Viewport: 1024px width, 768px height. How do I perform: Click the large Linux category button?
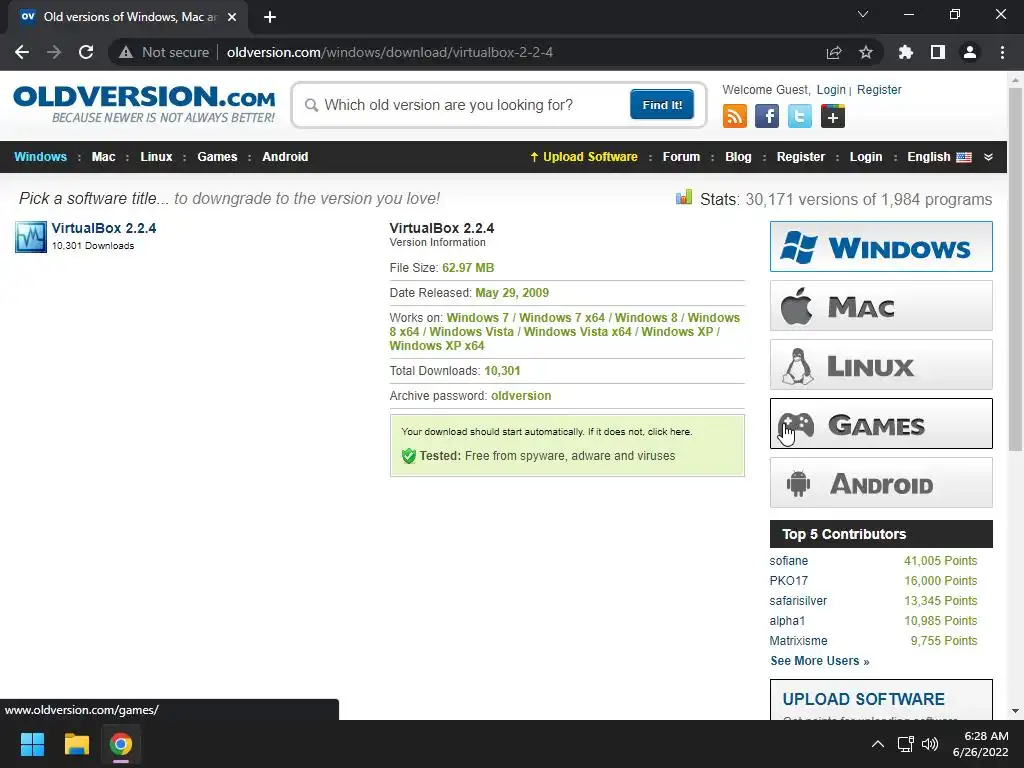coord(881,364)
